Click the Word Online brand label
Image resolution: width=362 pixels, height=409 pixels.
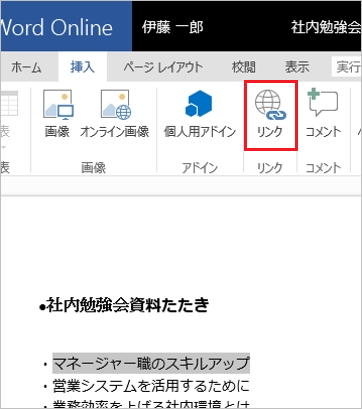click(57, 27)
